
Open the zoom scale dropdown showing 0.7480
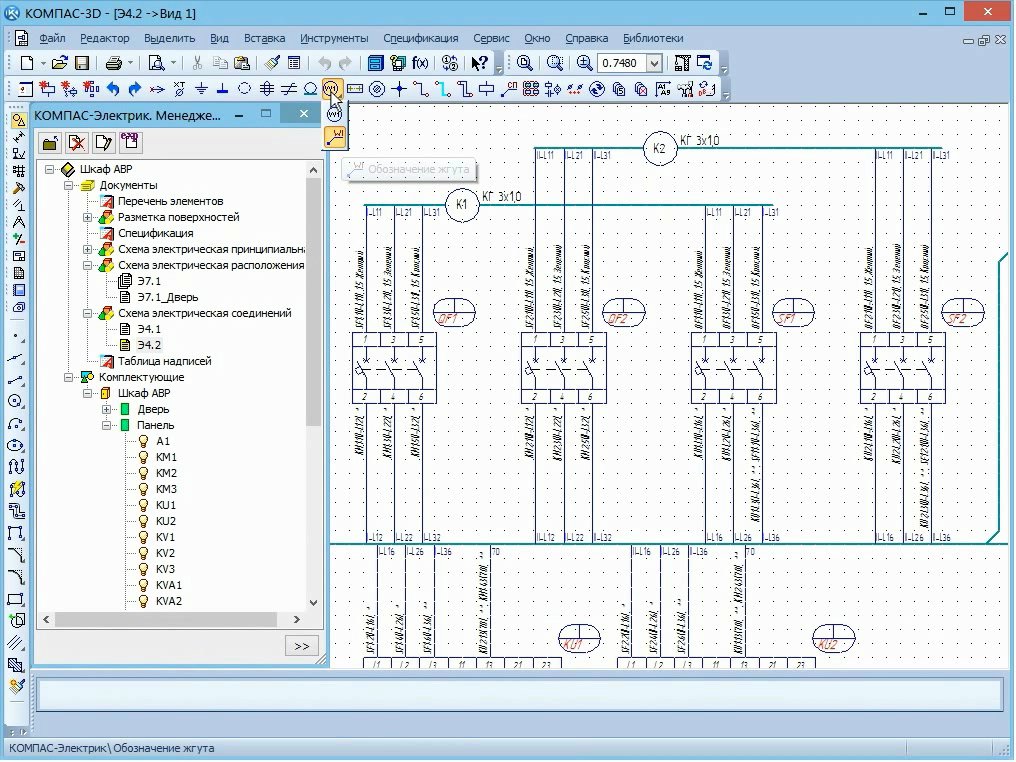pos(654,63)
